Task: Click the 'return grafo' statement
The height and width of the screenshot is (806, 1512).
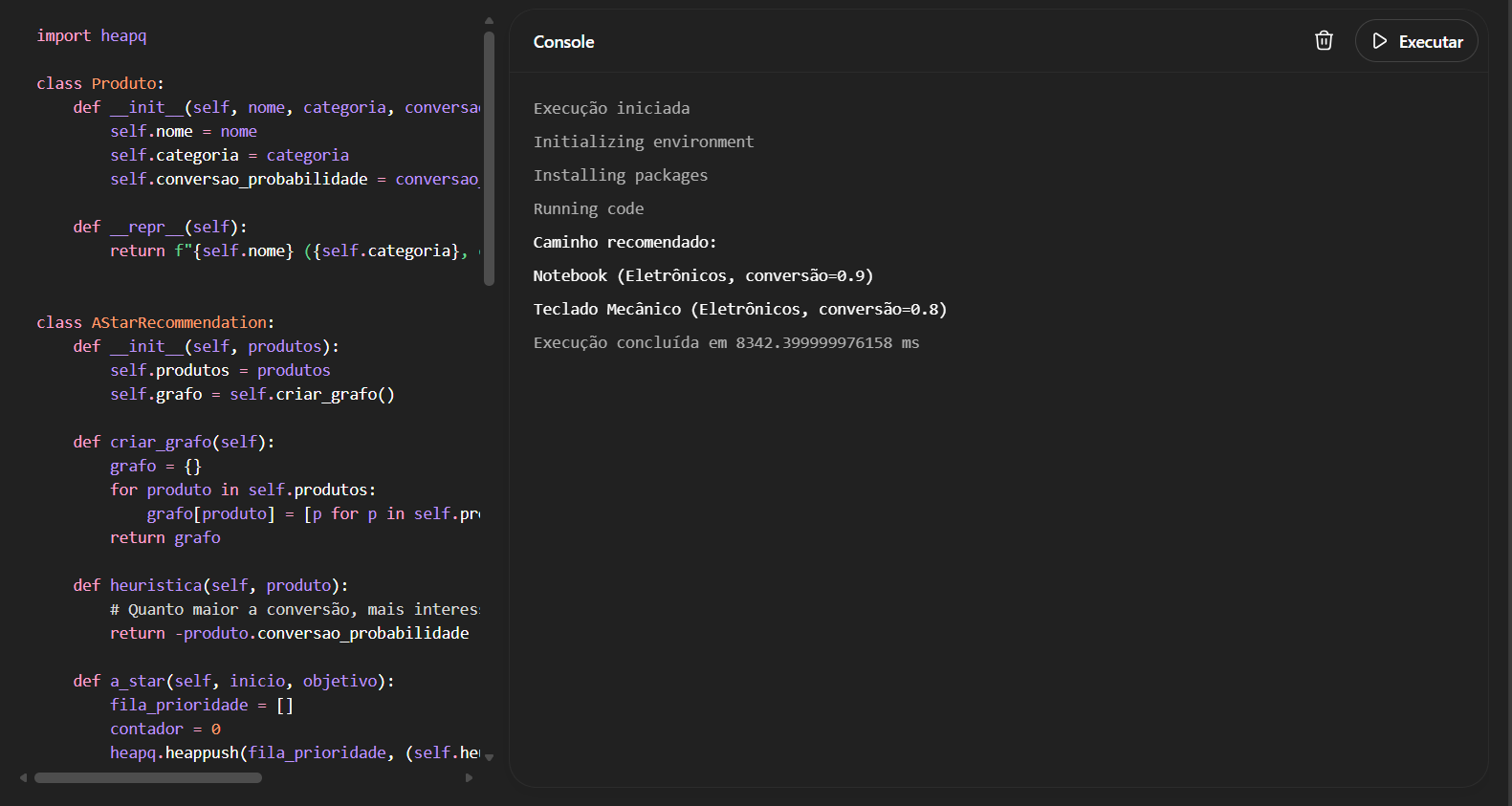Action: [165, 538]
